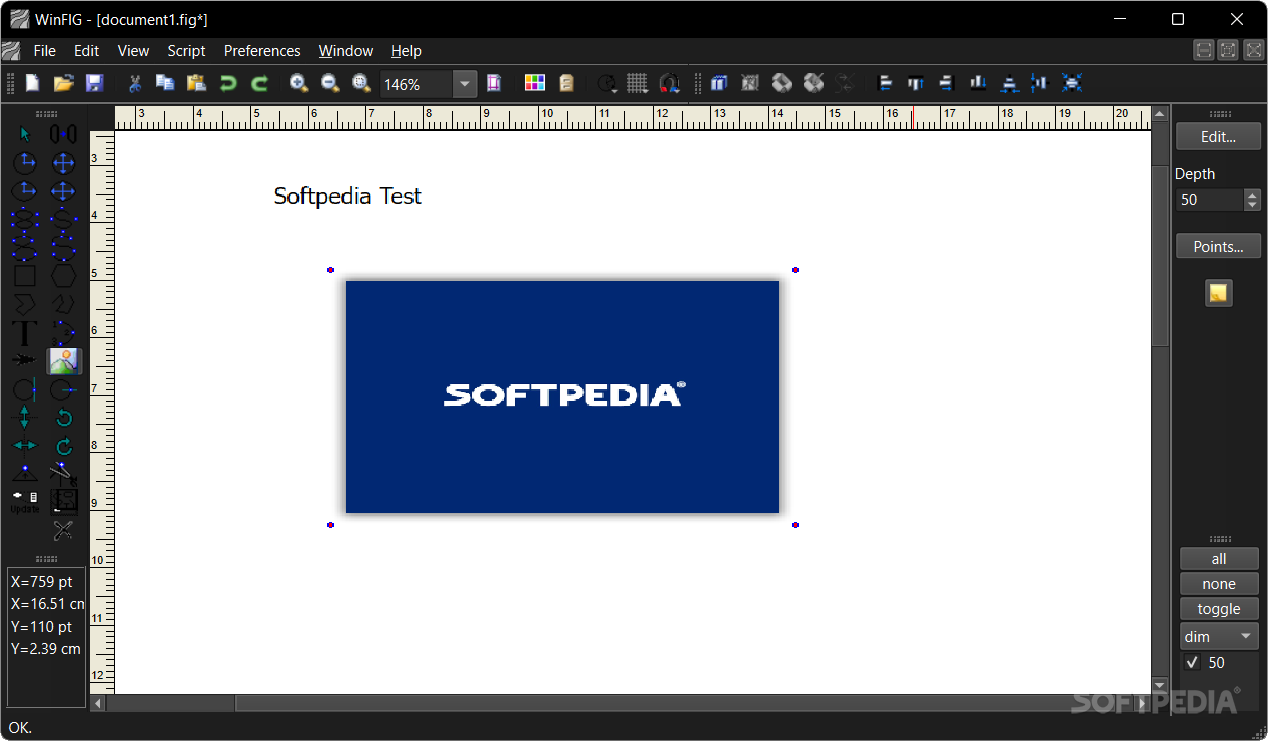Select the flip vertical arrows tool
1268x741 pixels.
[x=25, y=418]
